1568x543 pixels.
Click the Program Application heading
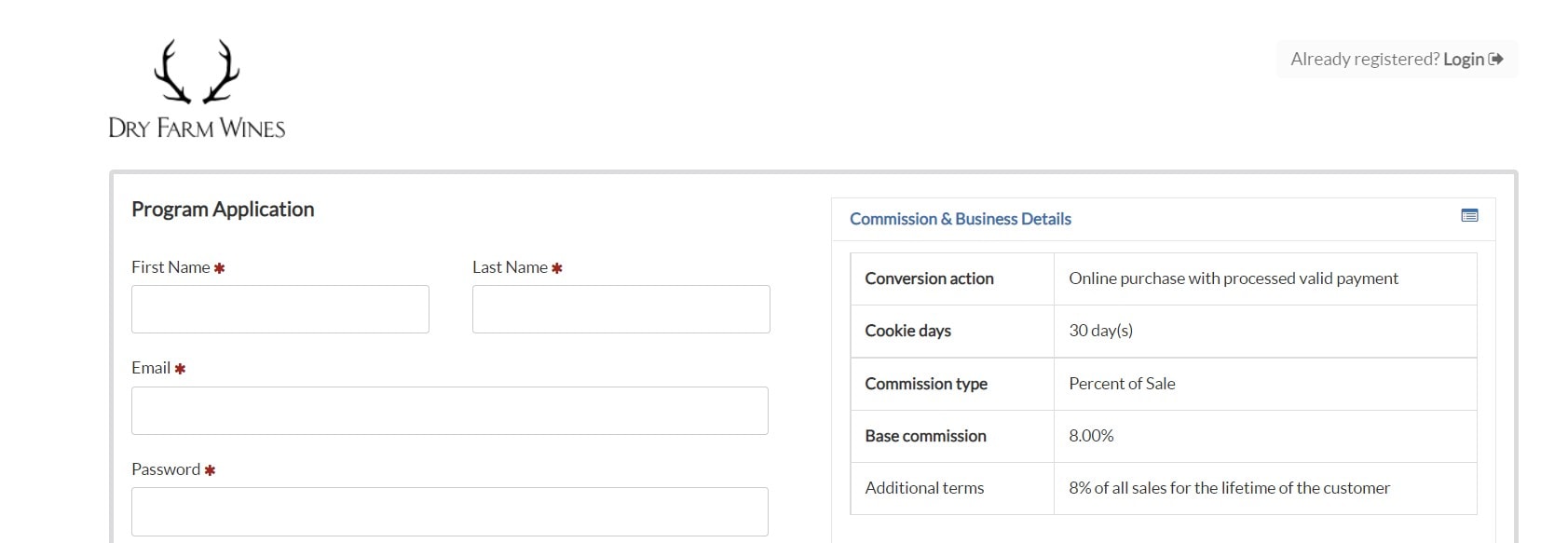[x=223, y=210]
